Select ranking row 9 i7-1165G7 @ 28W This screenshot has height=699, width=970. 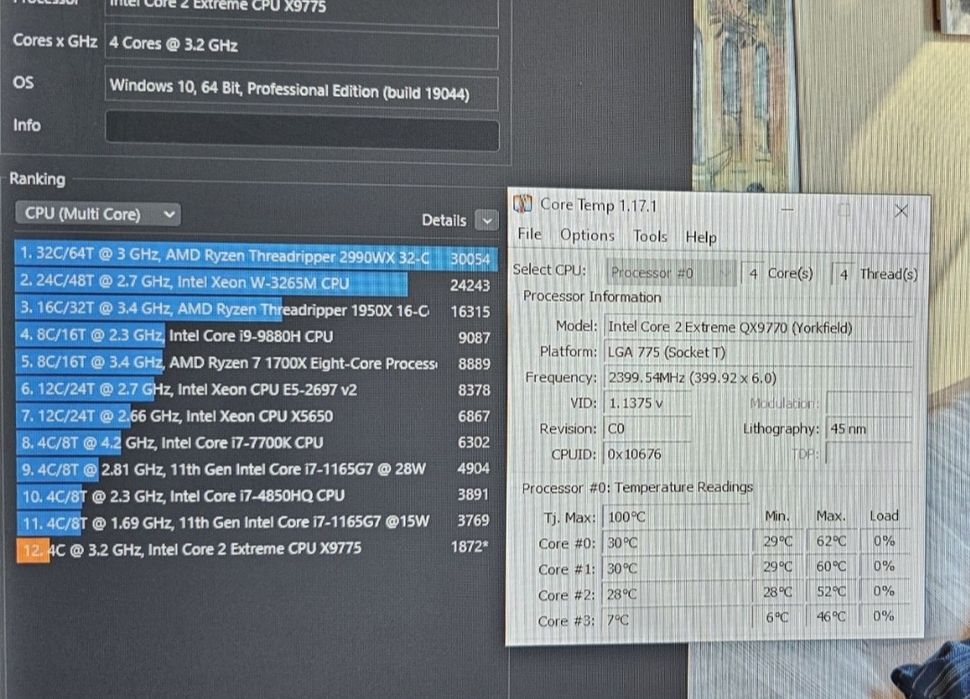255,469
